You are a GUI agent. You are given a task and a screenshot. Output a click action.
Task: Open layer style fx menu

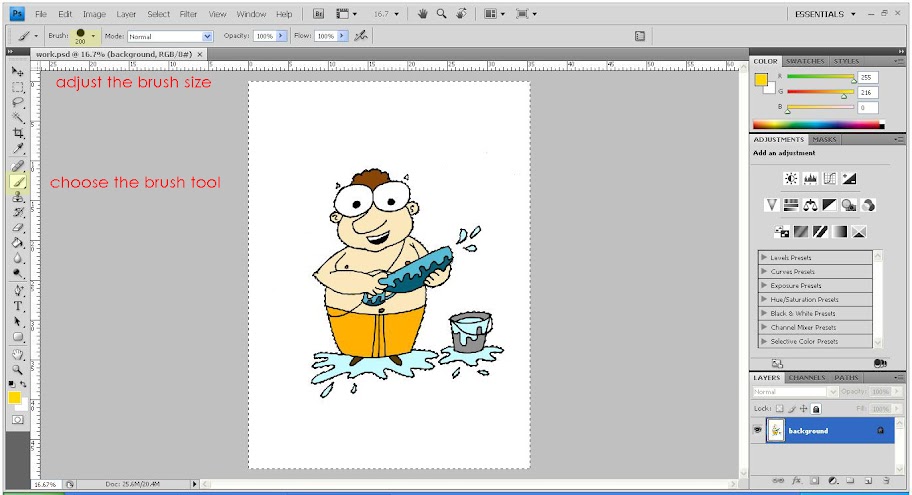(796, 480)
